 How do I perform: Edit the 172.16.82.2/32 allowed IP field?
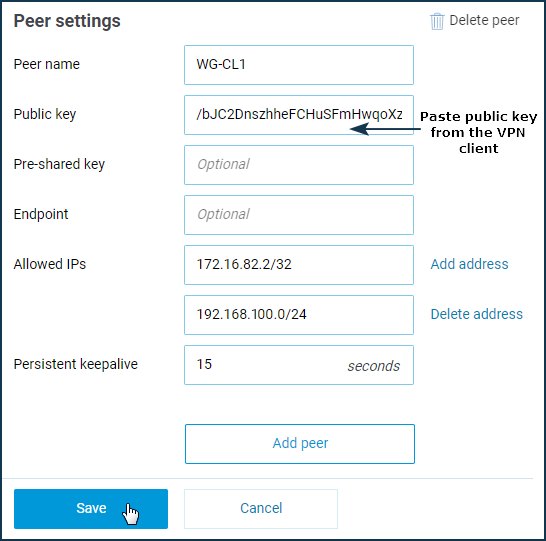click(299, 265)
